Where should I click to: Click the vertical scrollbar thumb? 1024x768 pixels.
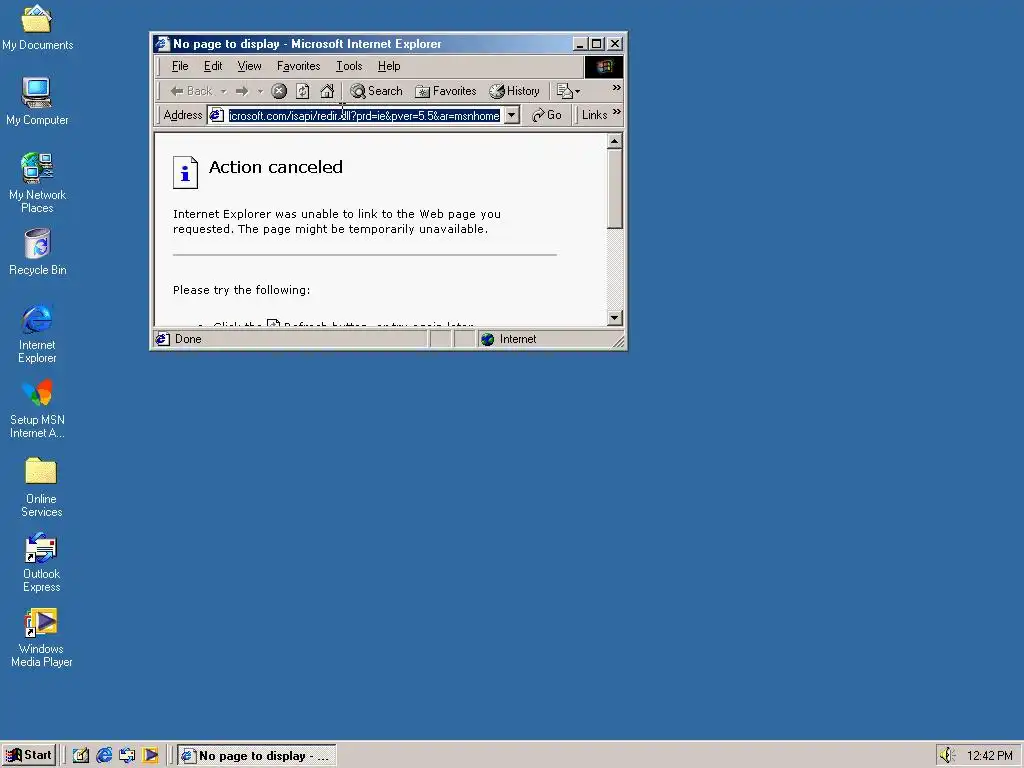click(614, 189)
